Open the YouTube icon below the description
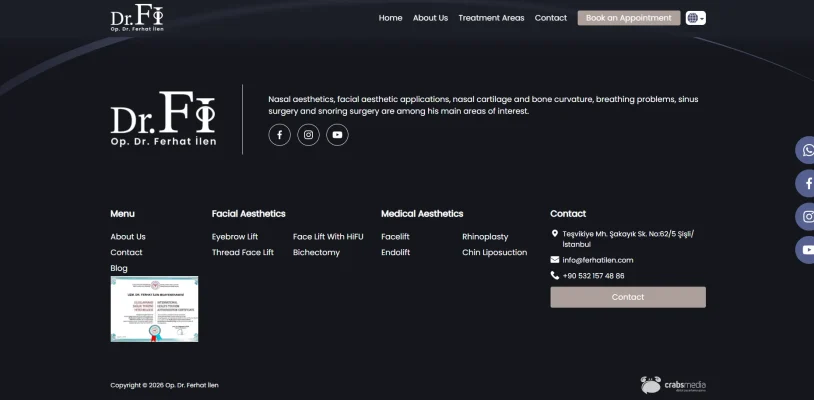This screenshot has width=814, height=400. (x=337, y=135)
